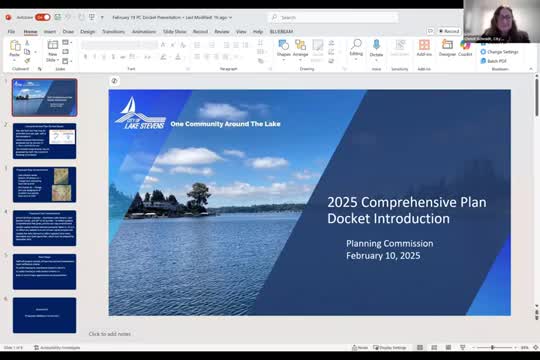Open the Section dropdown
Screen dimensions: 540x360
[67, 61]
